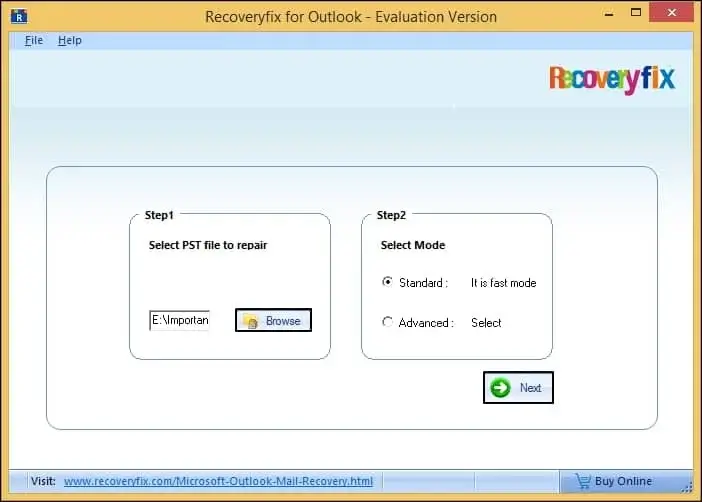Click the colorful Recoveryfix logo

(x=611, y=79)
